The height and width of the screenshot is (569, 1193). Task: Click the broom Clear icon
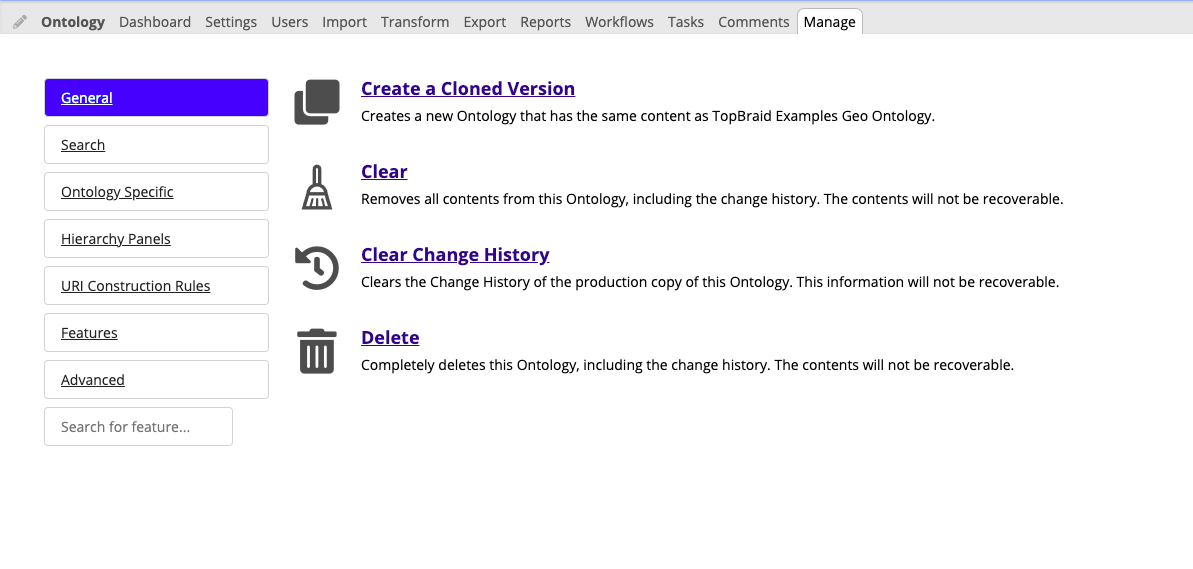click(317, 187)
